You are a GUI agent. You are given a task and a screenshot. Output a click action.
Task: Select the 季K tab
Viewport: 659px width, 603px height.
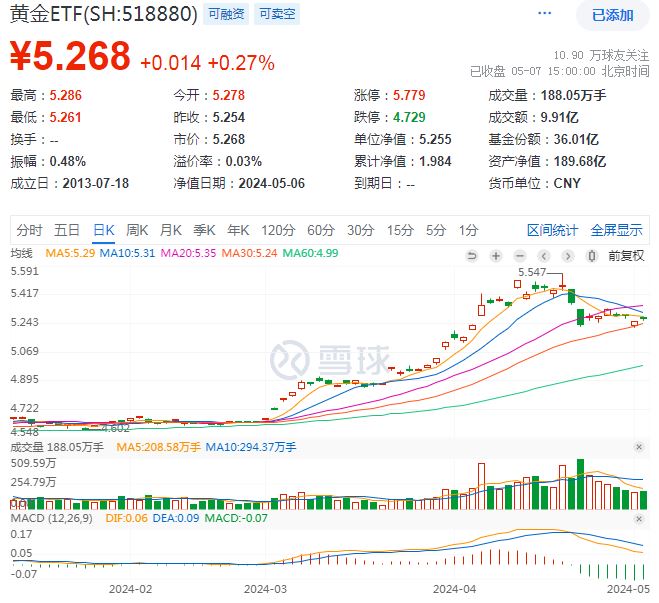click(x=204, y=230)
